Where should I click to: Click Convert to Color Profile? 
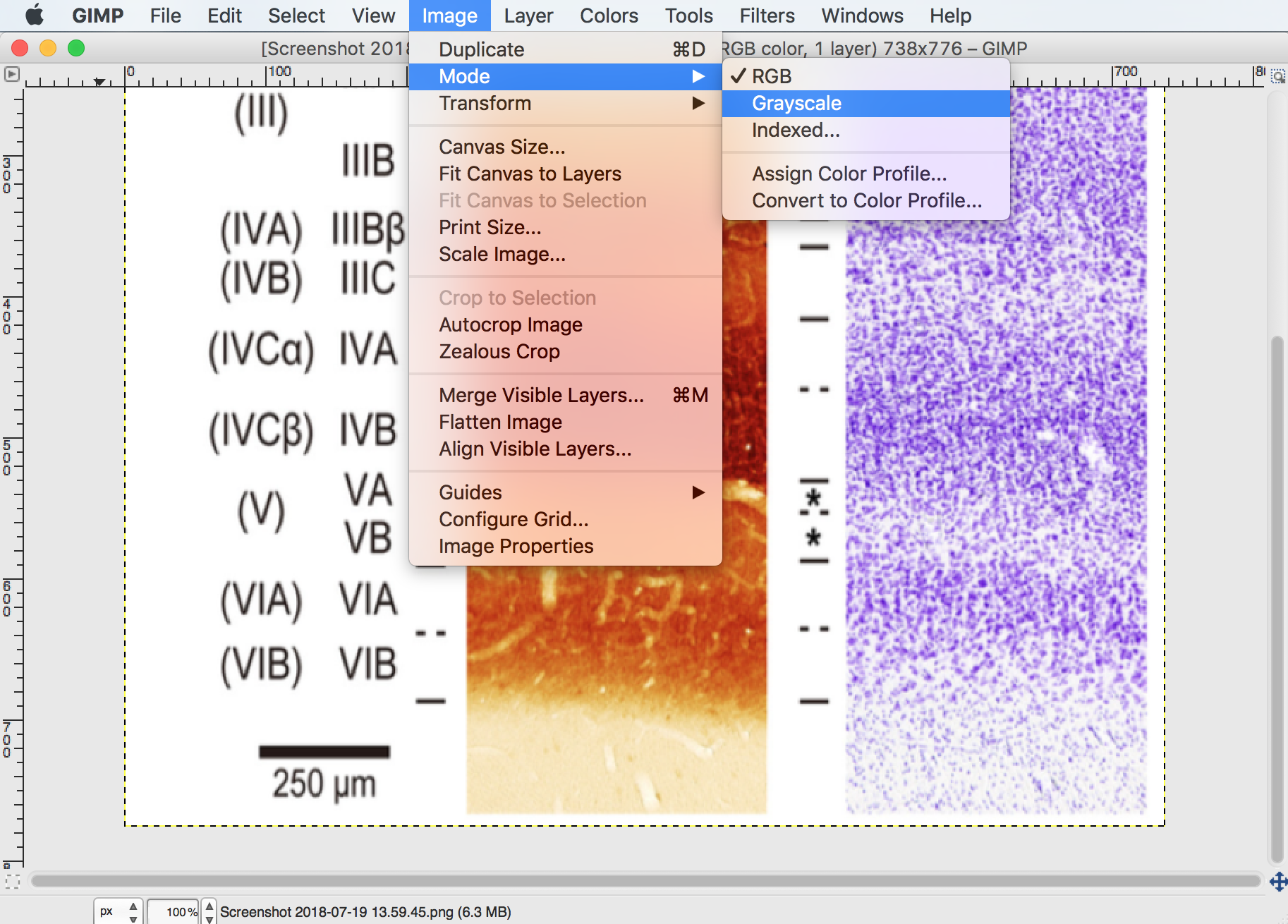(x=867, y=200)
